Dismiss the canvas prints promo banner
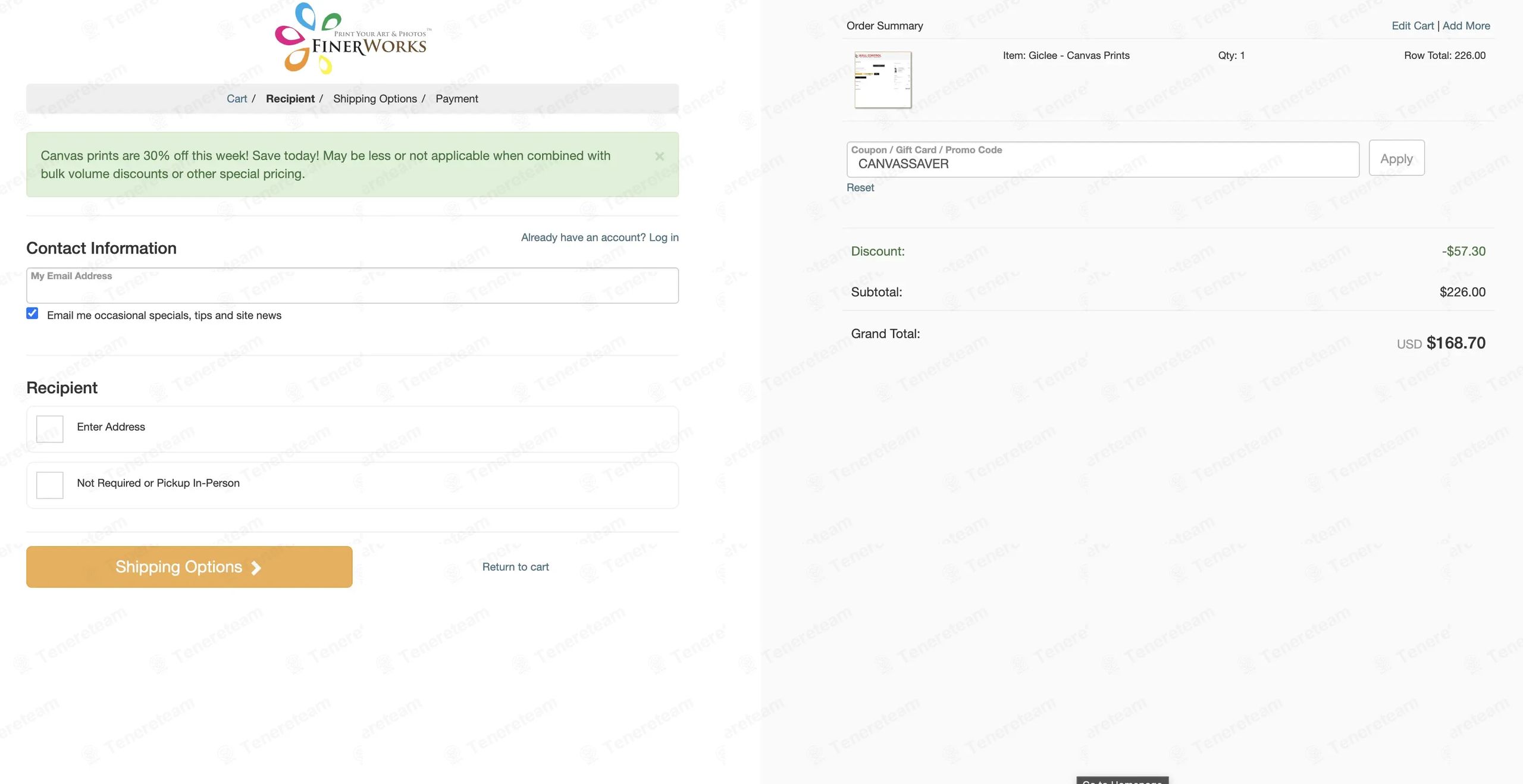This screenshot has width=1523, height=784. click(659, 156)
